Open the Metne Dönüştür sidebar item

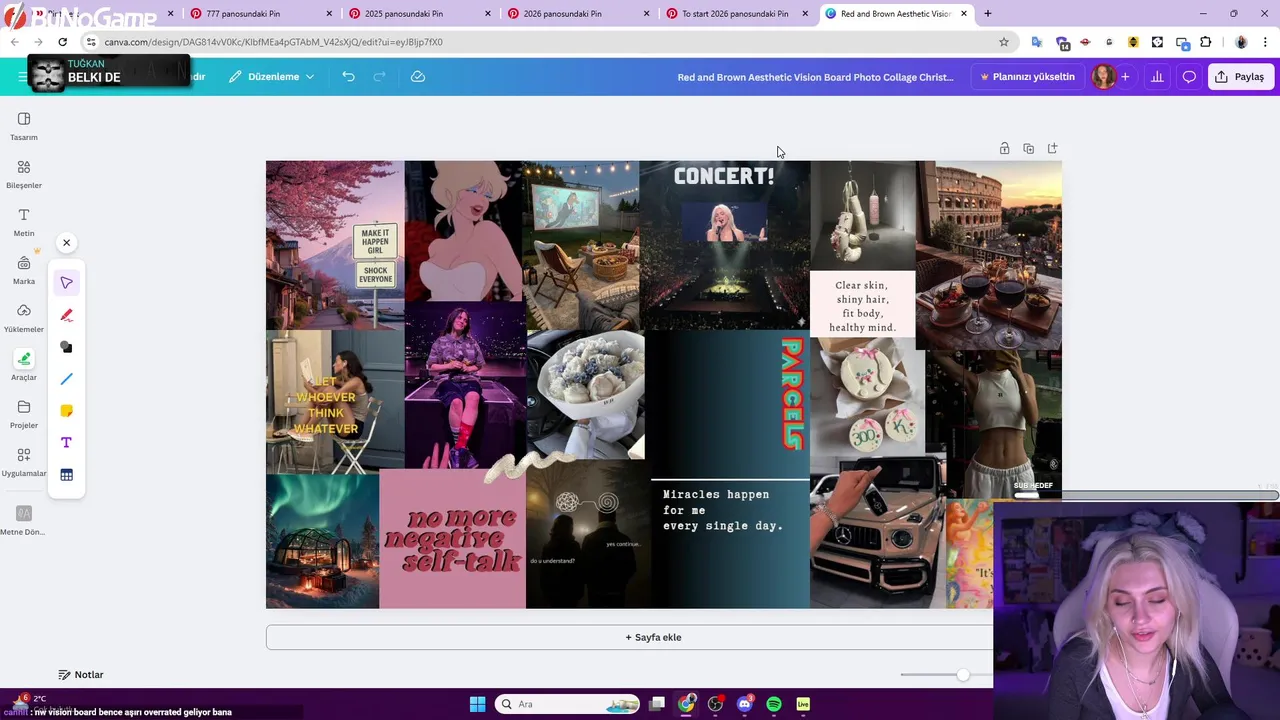point(24,520)
